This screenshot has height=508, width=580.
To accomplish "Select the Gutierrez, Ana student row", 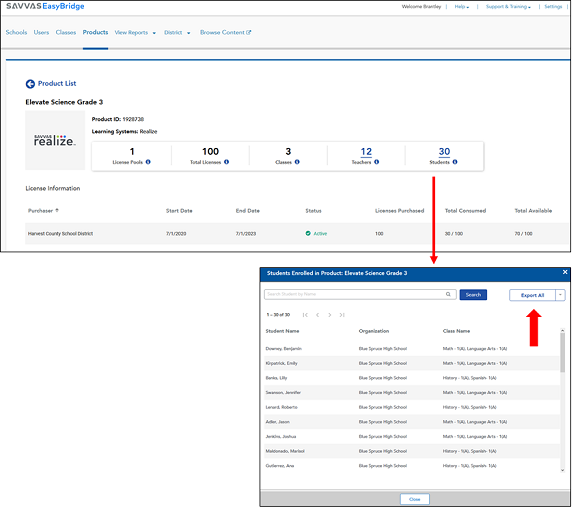I will point(411,466).
